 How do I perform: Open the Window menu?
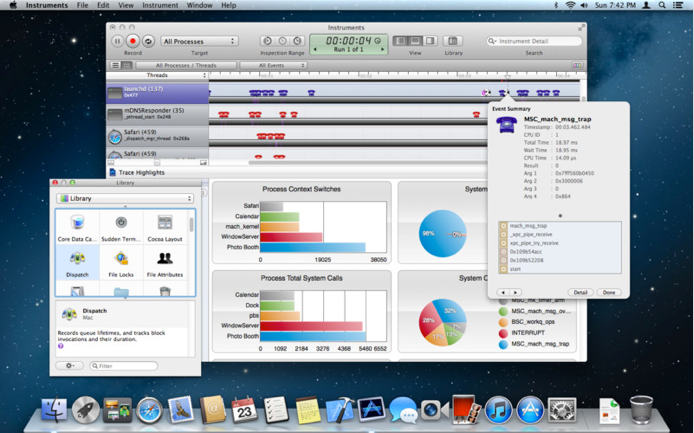[200, 5]
